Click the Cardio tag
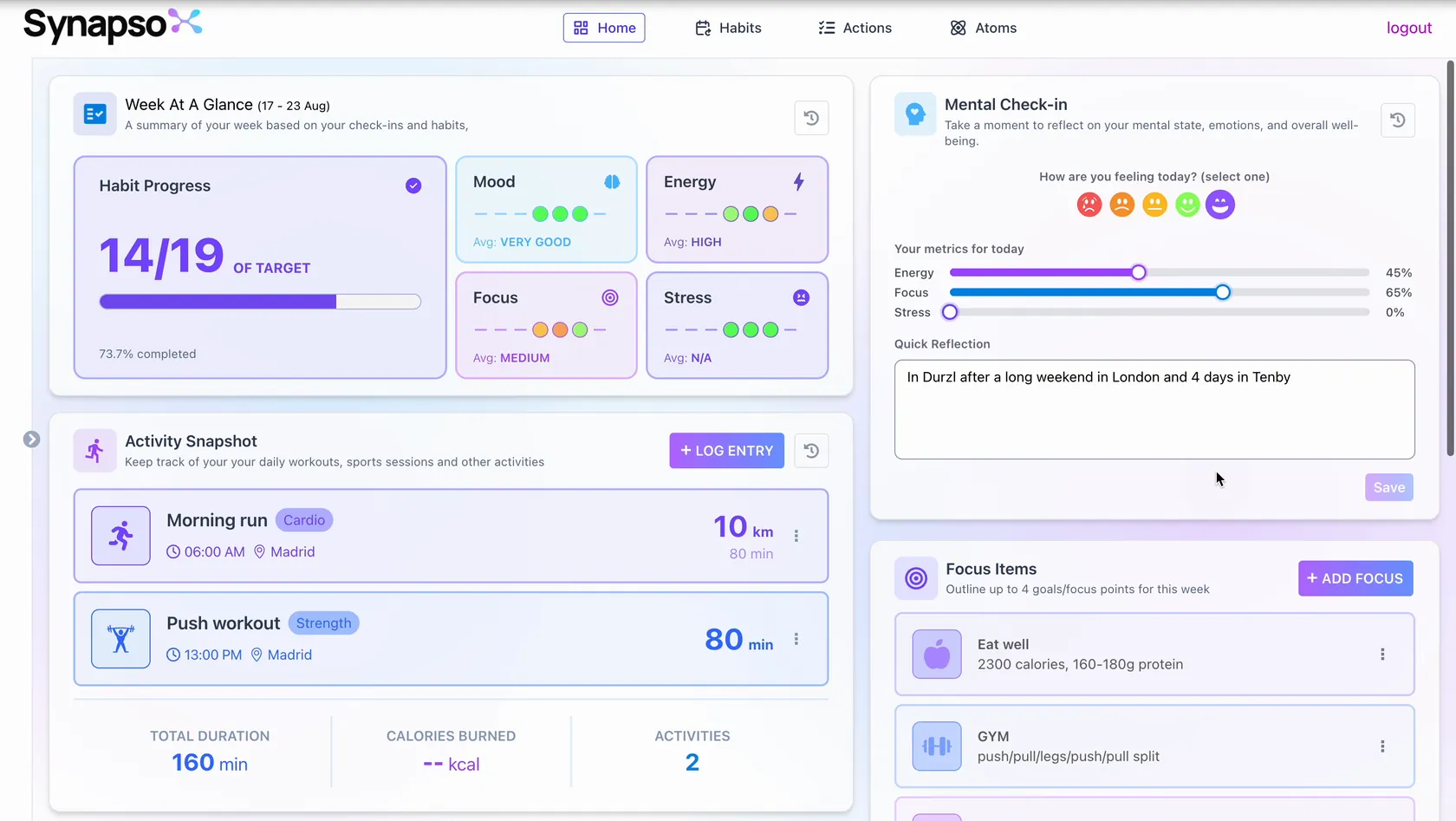 [304, 520]
